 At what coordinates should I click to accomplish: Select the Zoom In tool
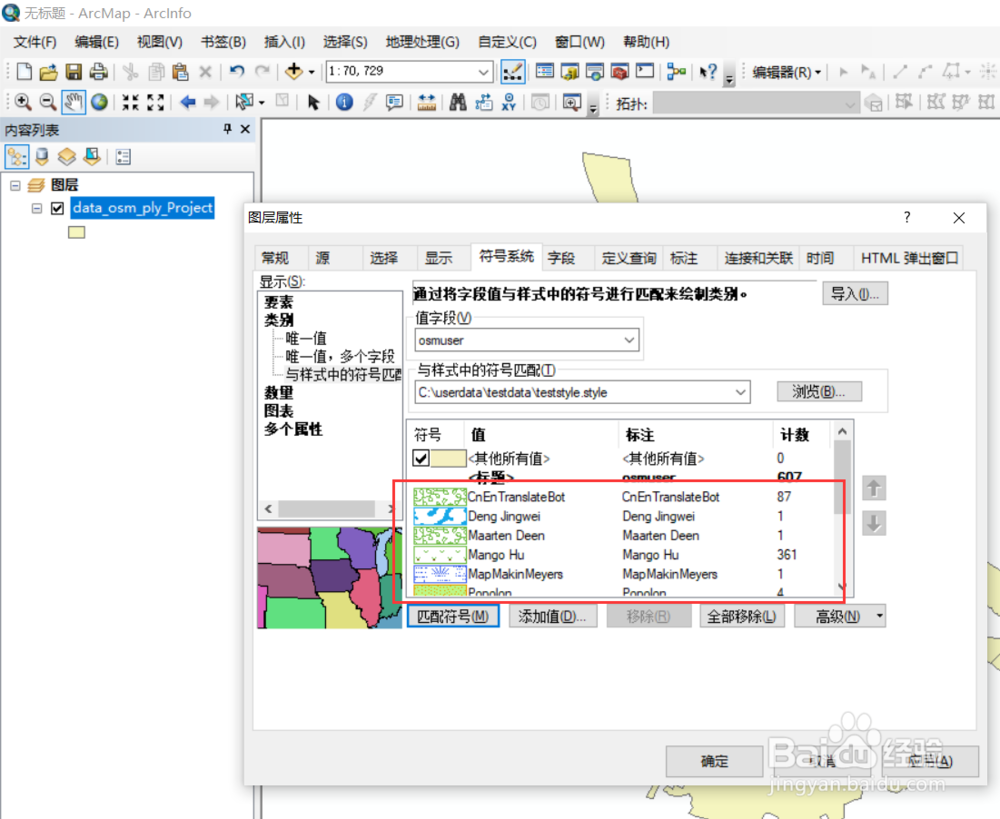click(22, 101)
